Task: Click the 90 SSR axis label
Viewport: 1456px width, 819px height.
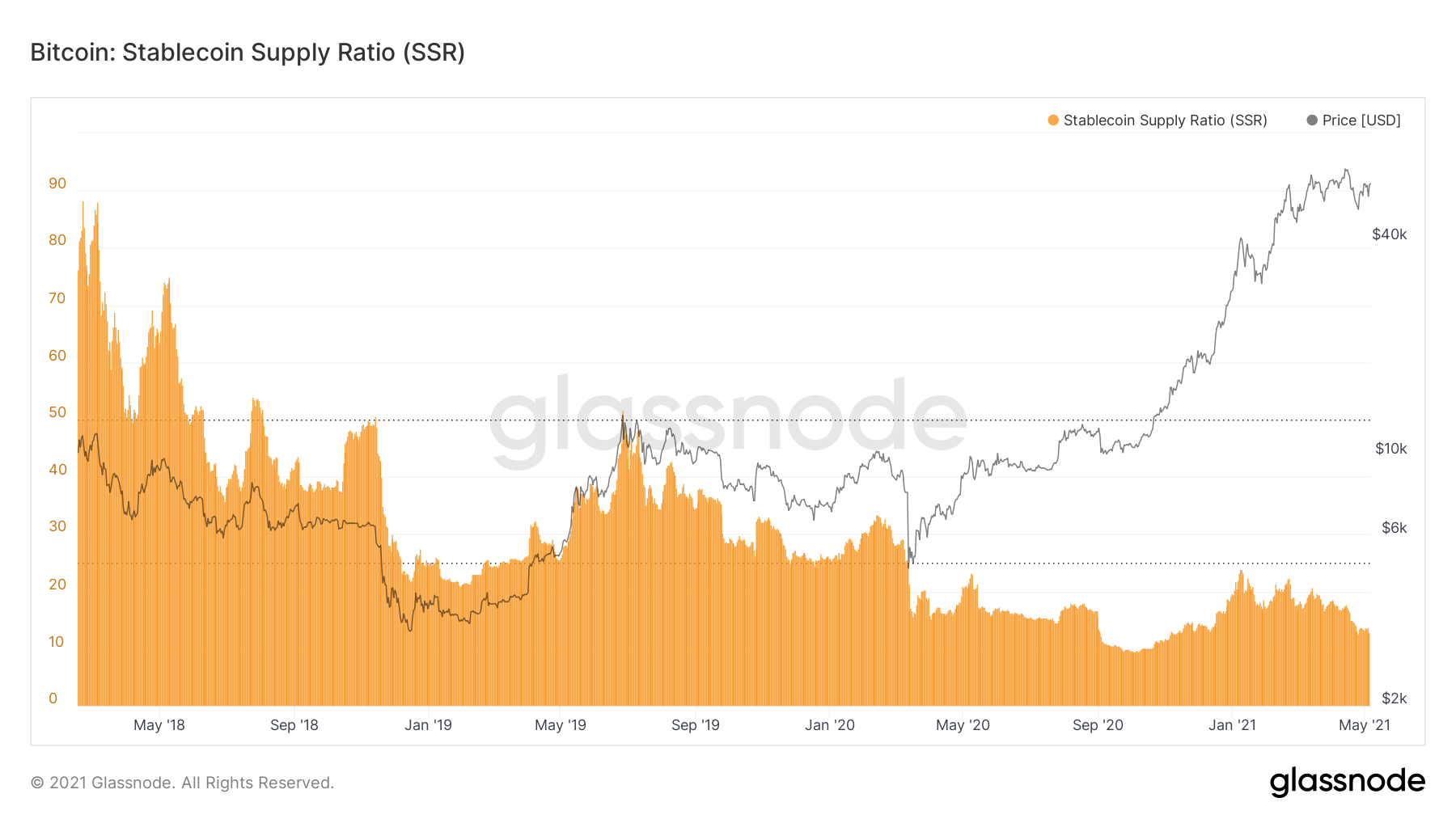Action: (x=57, y=184)
